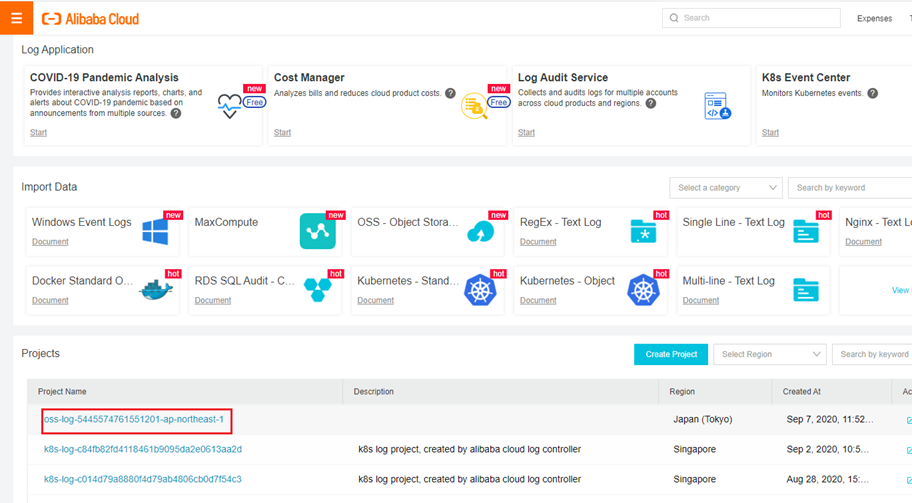Open help tooltip for Cost Manager

[450, 93]
